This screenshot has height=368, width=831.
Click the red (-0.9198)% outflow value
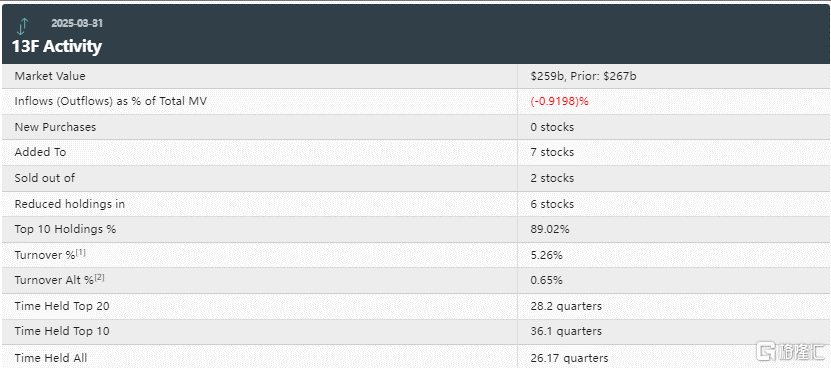(x=559, y=102)
